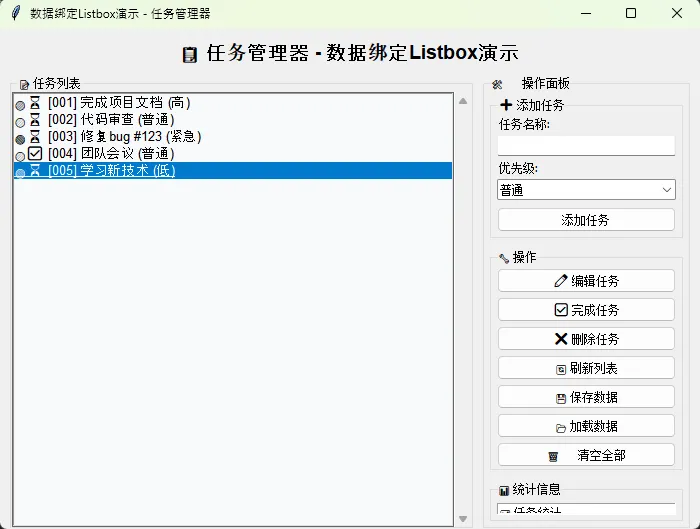Click the 清空全部 button label

(x=601, y=456)
